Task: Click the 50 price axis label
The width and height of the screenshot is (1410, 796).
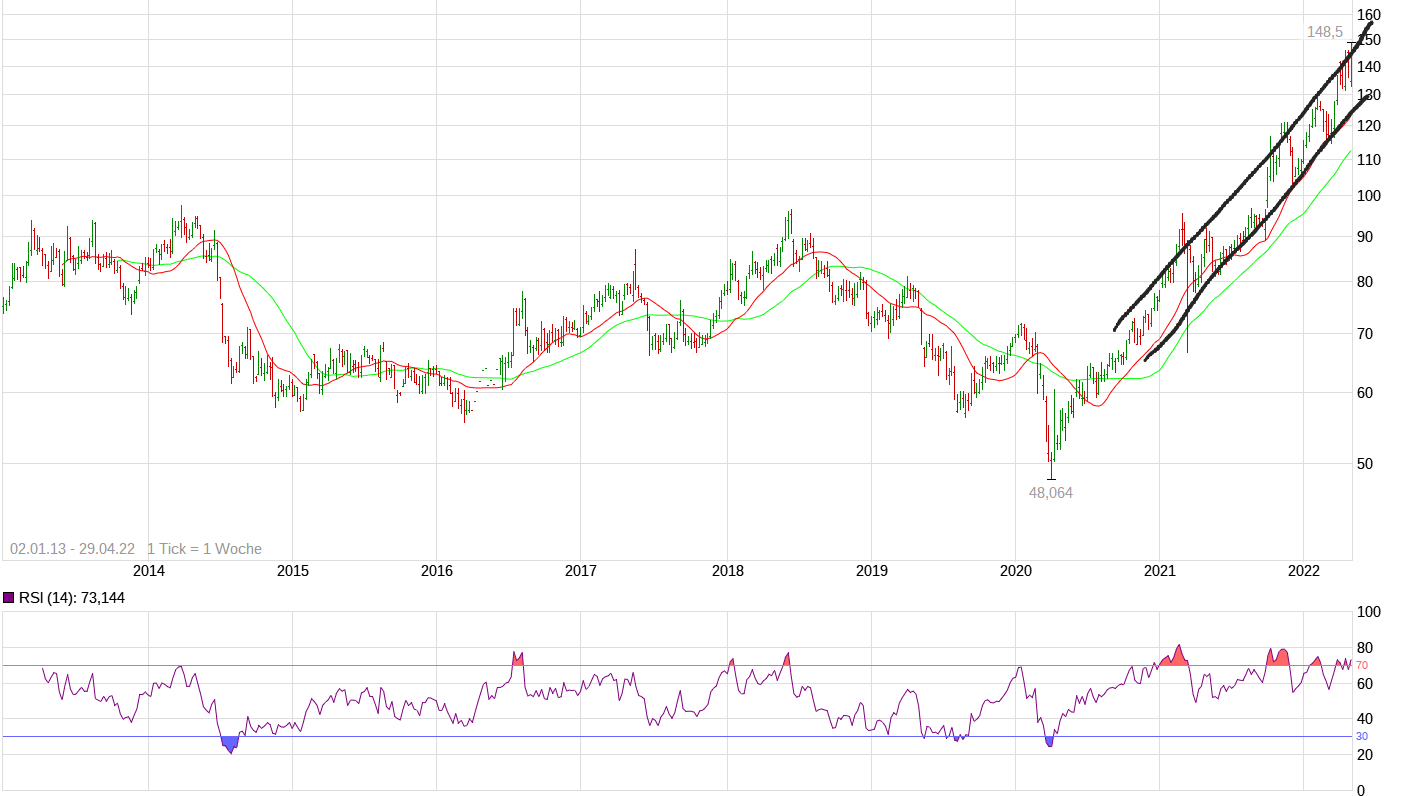Action: [1365, 464]
